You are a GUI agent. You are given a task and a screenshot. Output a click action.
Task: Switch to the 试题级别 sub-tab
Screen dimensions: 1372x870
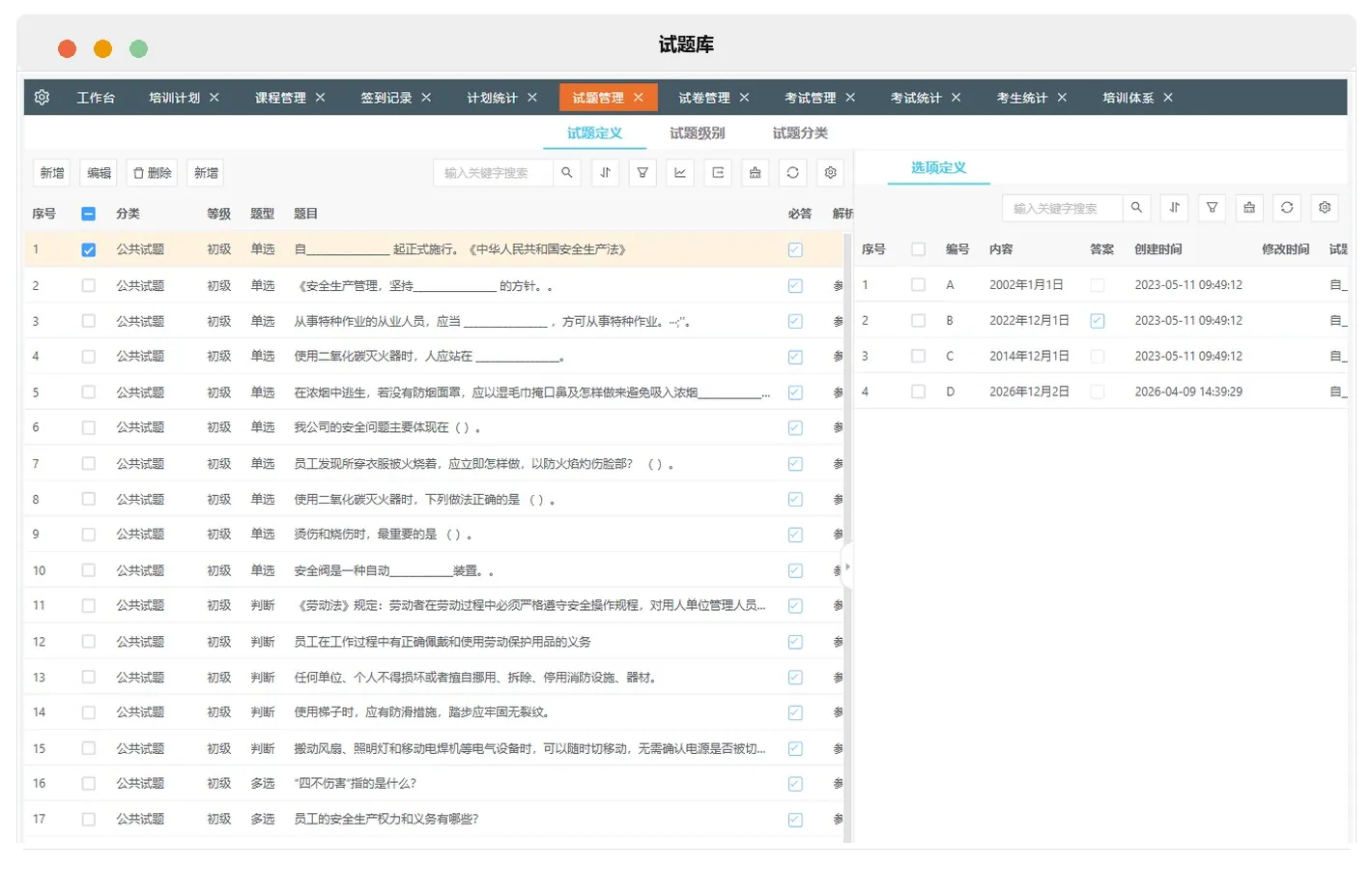click(x=697, y=133)
